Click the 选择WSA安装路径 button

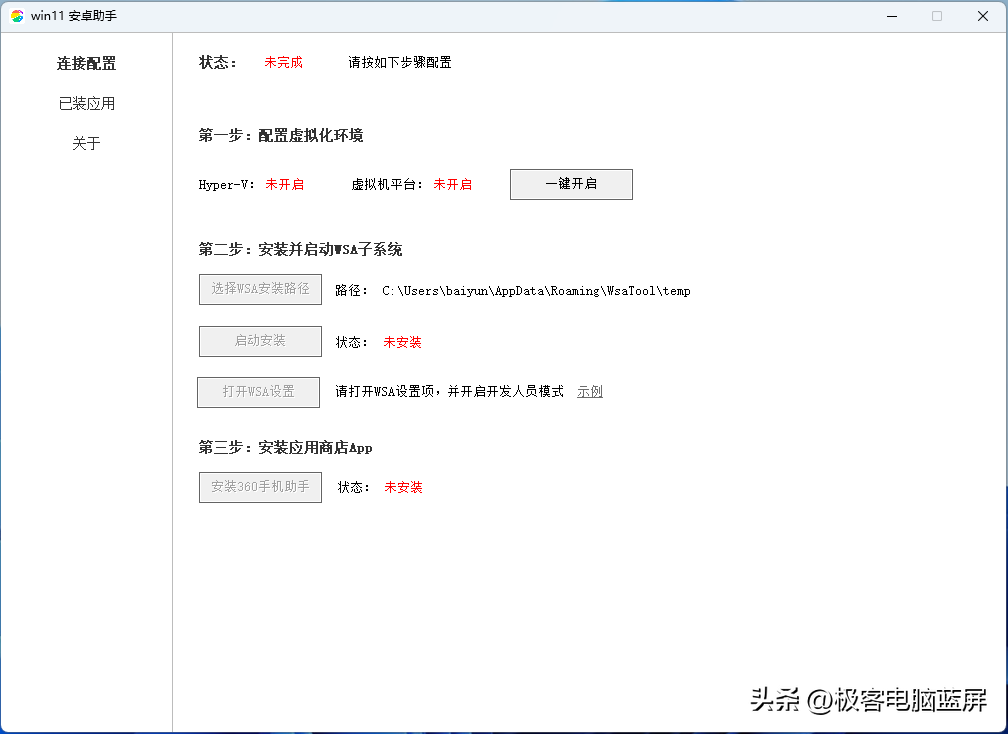point(260,289)
